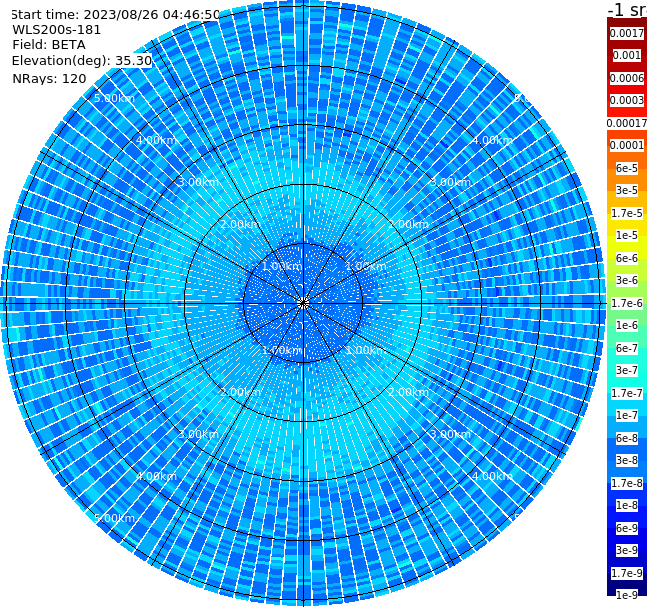Click the 6e-8 colorbar tick label
The image size is (647, 607).
click(x=627, y=438)
